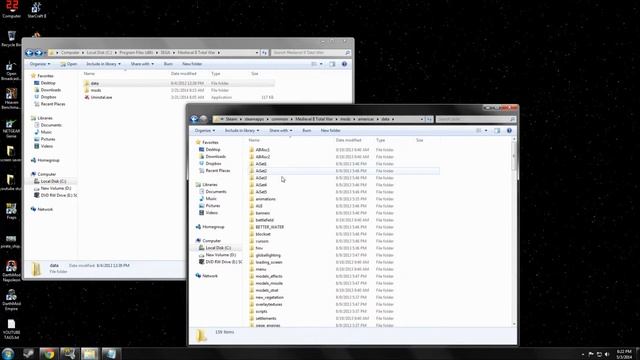Open the Heaven Benchmark desktop icon
This screenshot has height=360, width=640.
[x=11, y=99]
